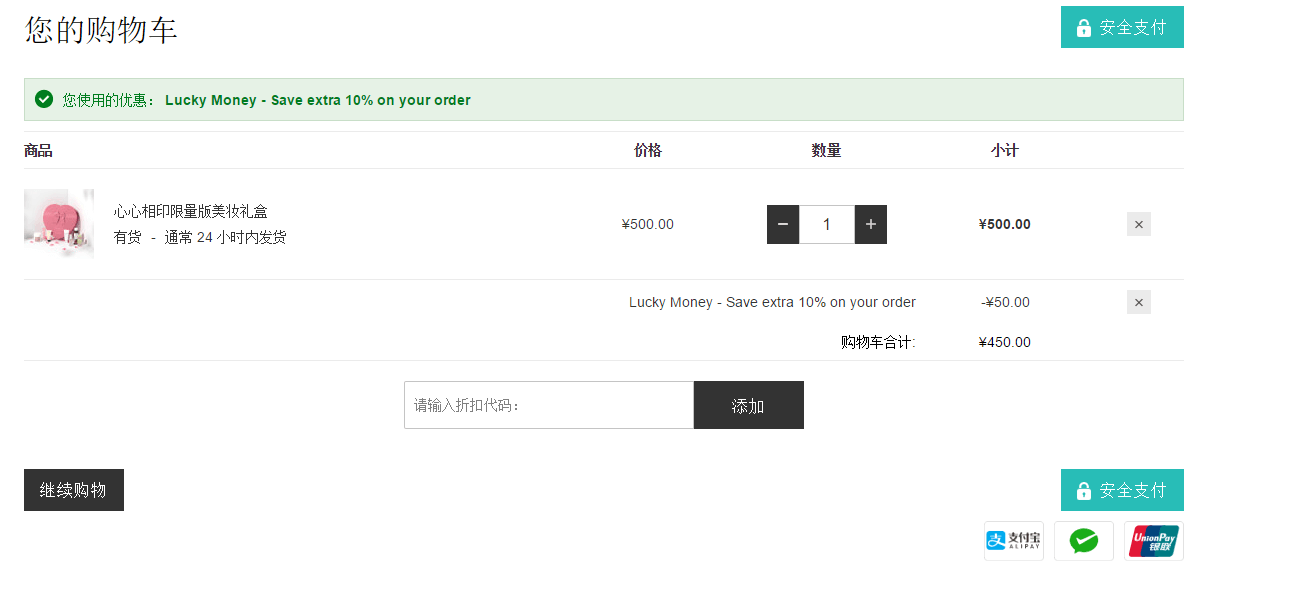
Task: Click the discount code input field
Action: [549, 405]
